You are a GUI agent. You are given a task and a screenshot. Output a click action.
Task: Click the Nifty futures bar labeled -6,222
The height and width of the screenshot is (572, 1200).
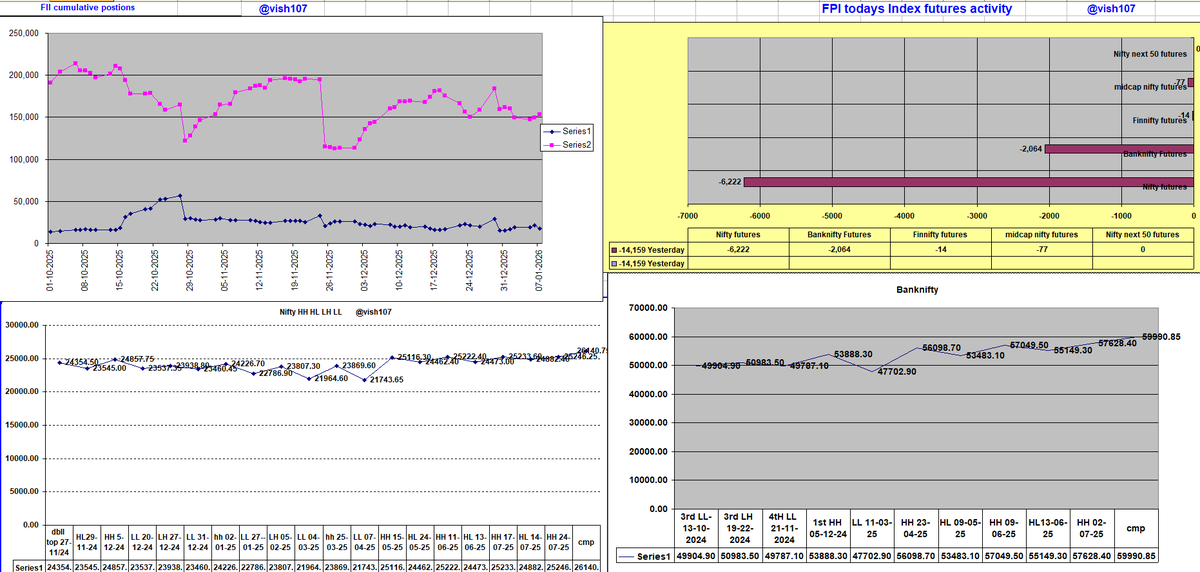[968, 182]
